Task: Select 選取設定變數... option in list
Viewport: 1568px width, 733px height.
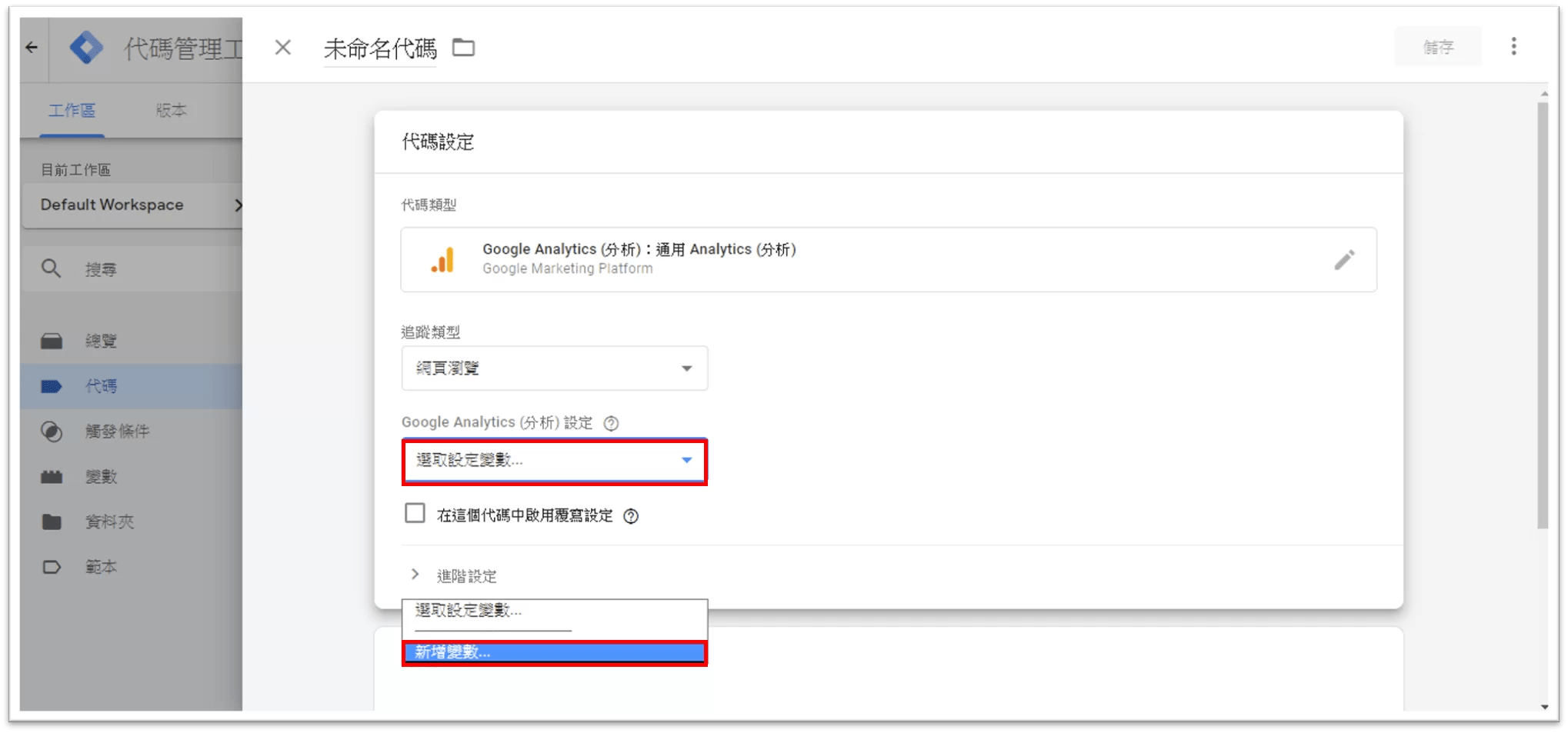Action: (x=554, y=611)
